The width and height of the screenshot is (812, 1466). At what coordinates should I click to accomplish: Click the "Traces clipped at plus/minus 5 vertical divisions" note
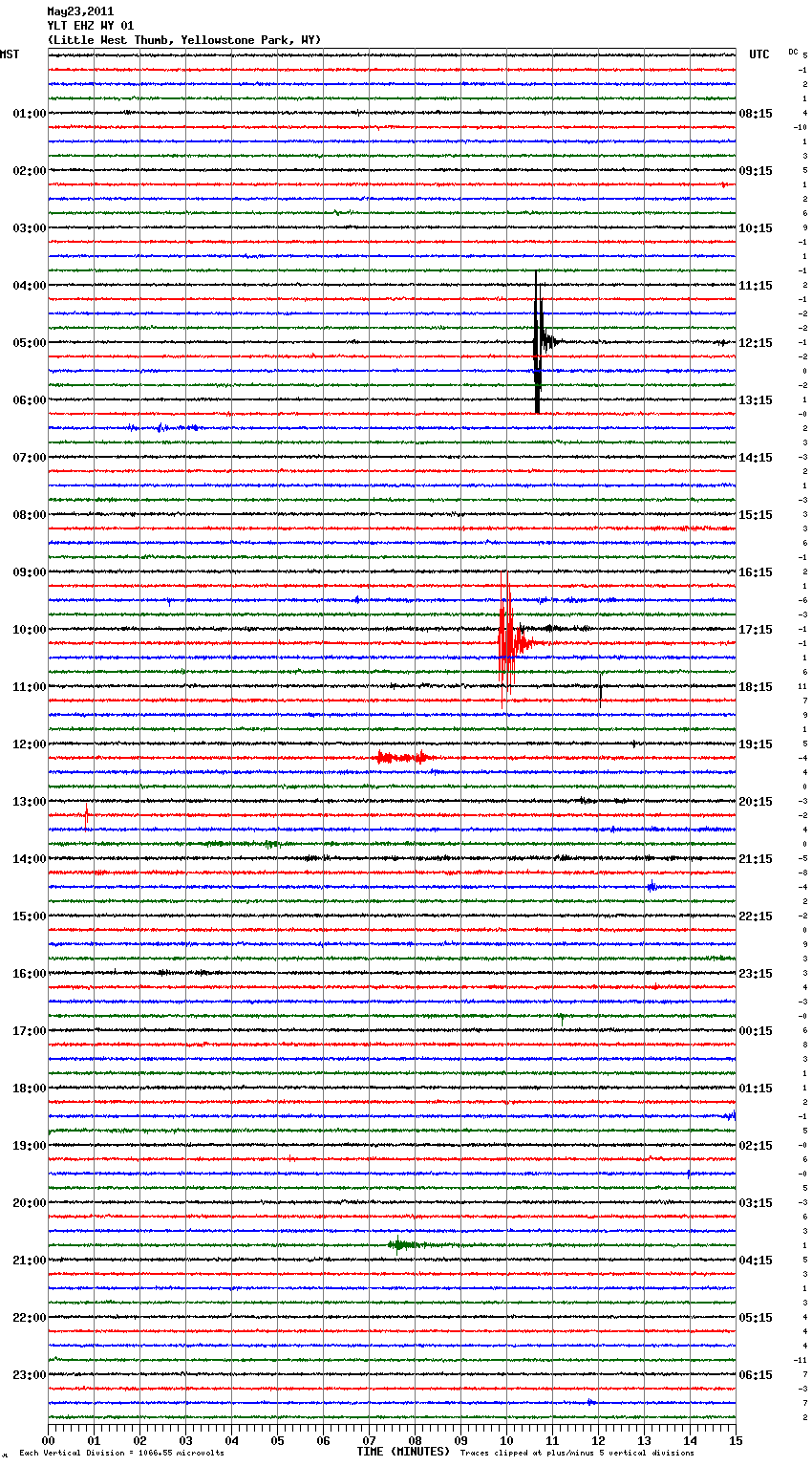coord(577,1453)
